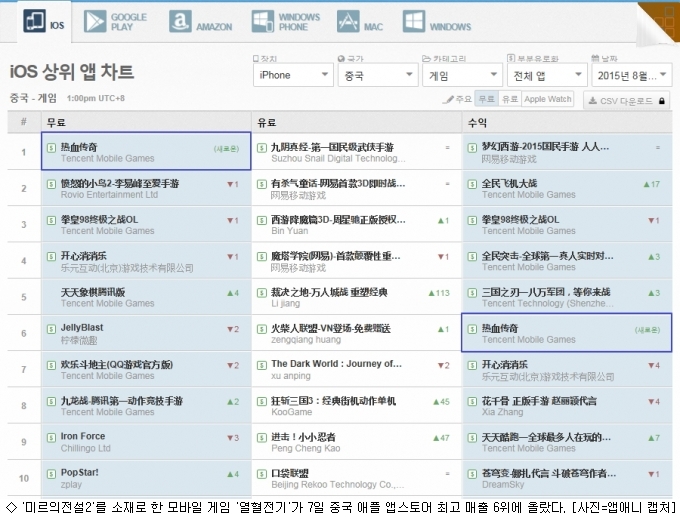This screenshot has width=680, height=519.
Task: Open the date dropdown showing 2015년 8월
Action: tap(632, 75)
